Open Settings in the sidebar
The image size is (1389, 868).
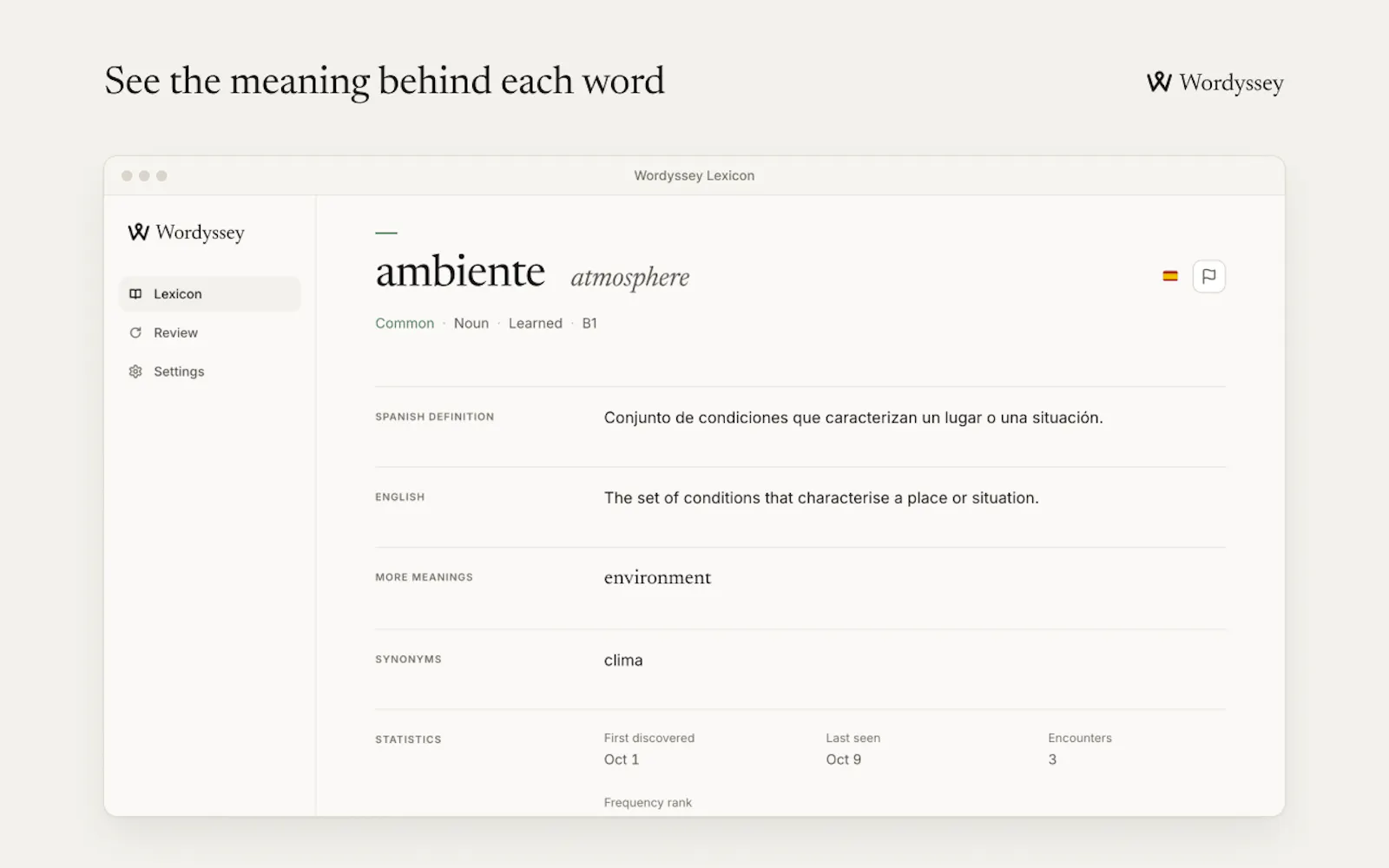coord(209,372)
